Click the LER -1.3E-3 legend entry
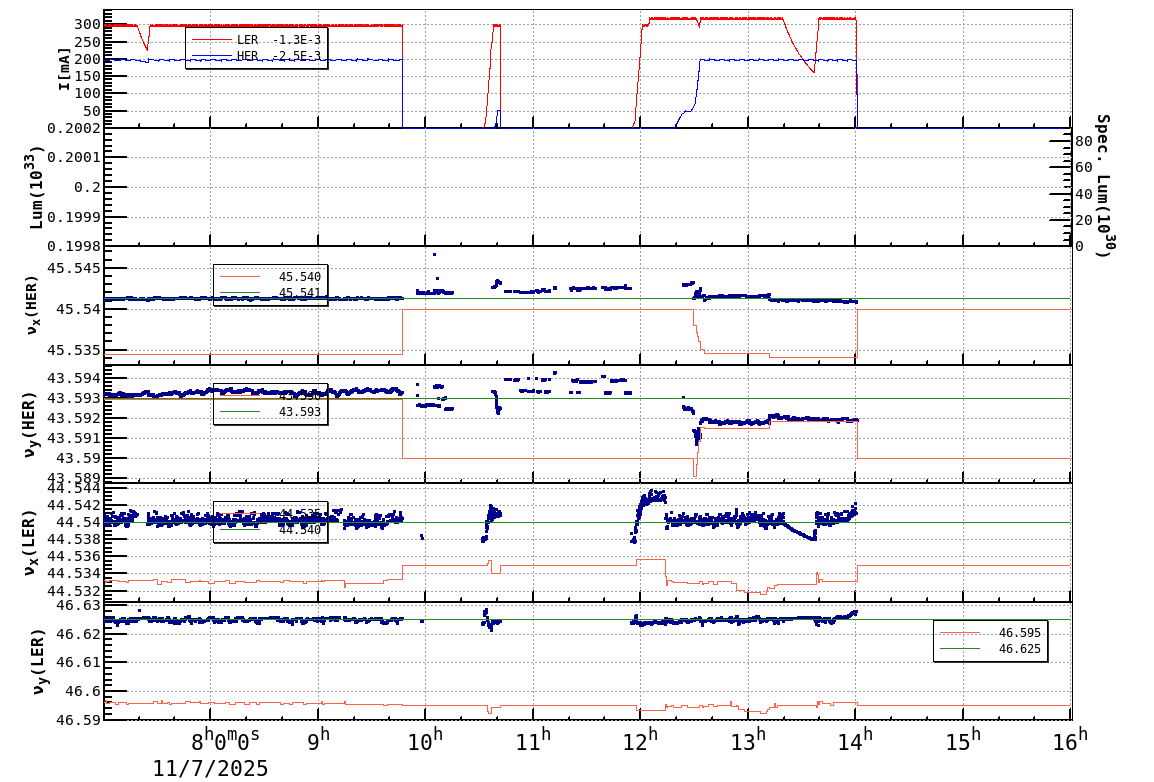The image size is (1154, 782). tap(256, 40)
